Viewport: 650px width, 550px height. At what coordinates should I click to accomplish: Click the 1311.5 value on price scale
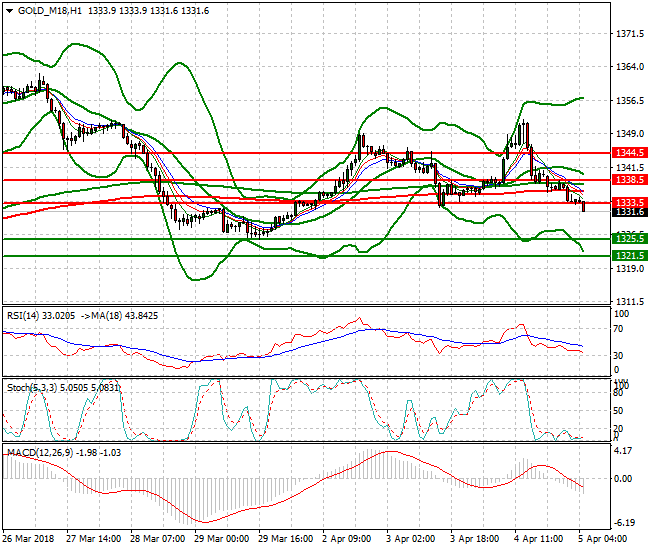(x=628, y=302)
